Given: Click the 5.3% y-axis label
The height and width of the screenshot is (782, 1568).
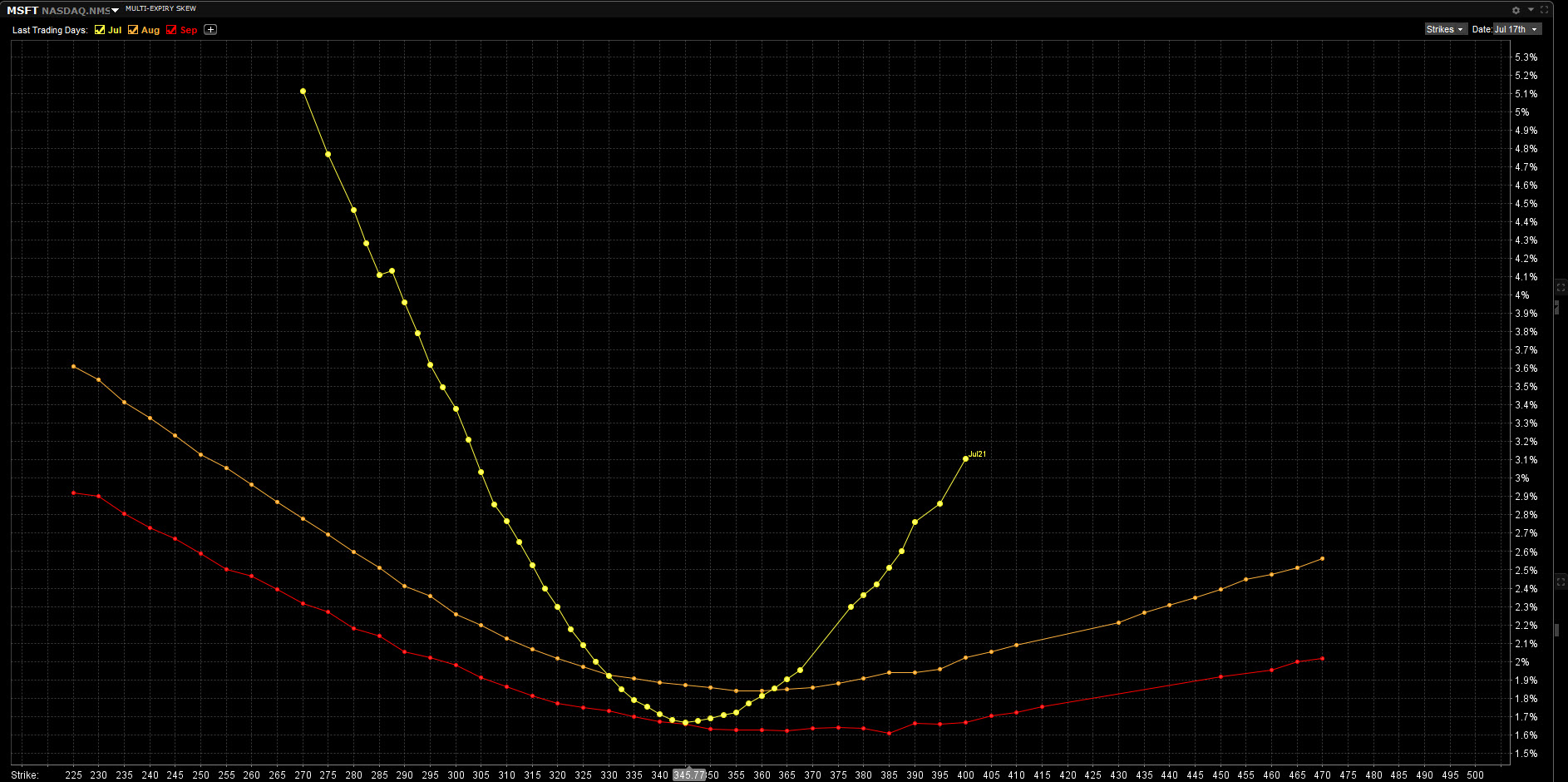Looking at the screenshot, I should point(1526,57).
